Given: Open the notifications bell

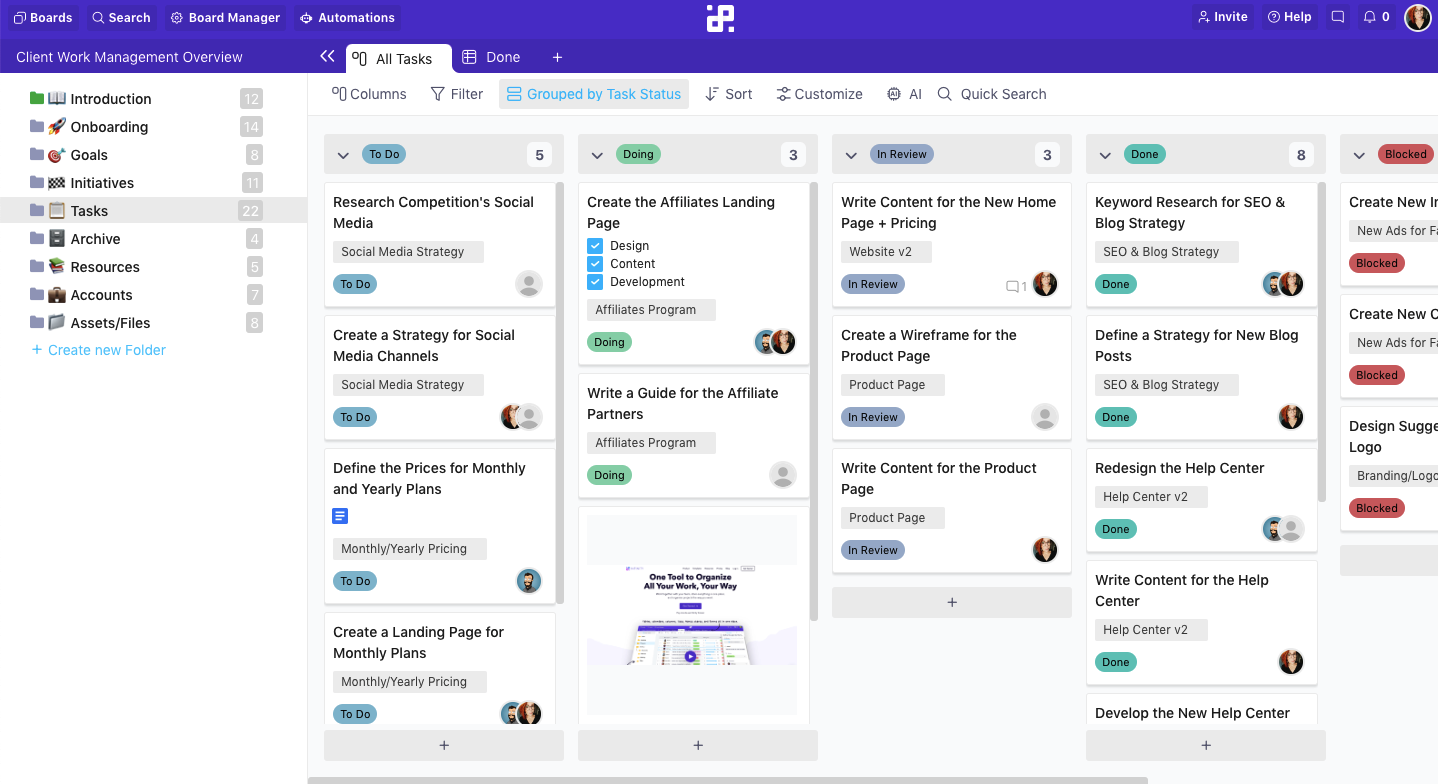Looking at the screenshot, I should (1369, 16).
